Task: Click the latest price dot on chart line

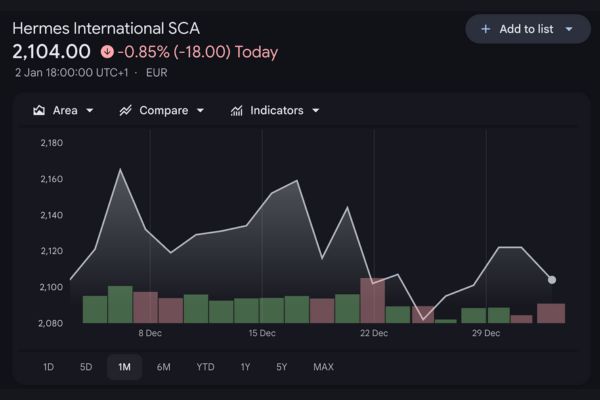Action: 552,280
